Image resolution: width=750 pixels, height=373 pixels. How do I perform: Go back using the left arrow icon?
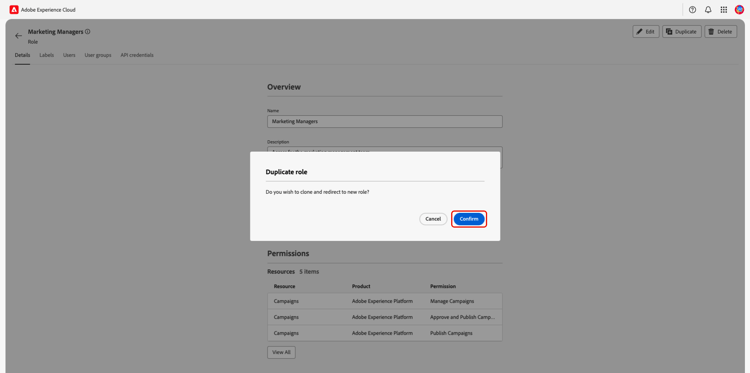click(19, 36)
